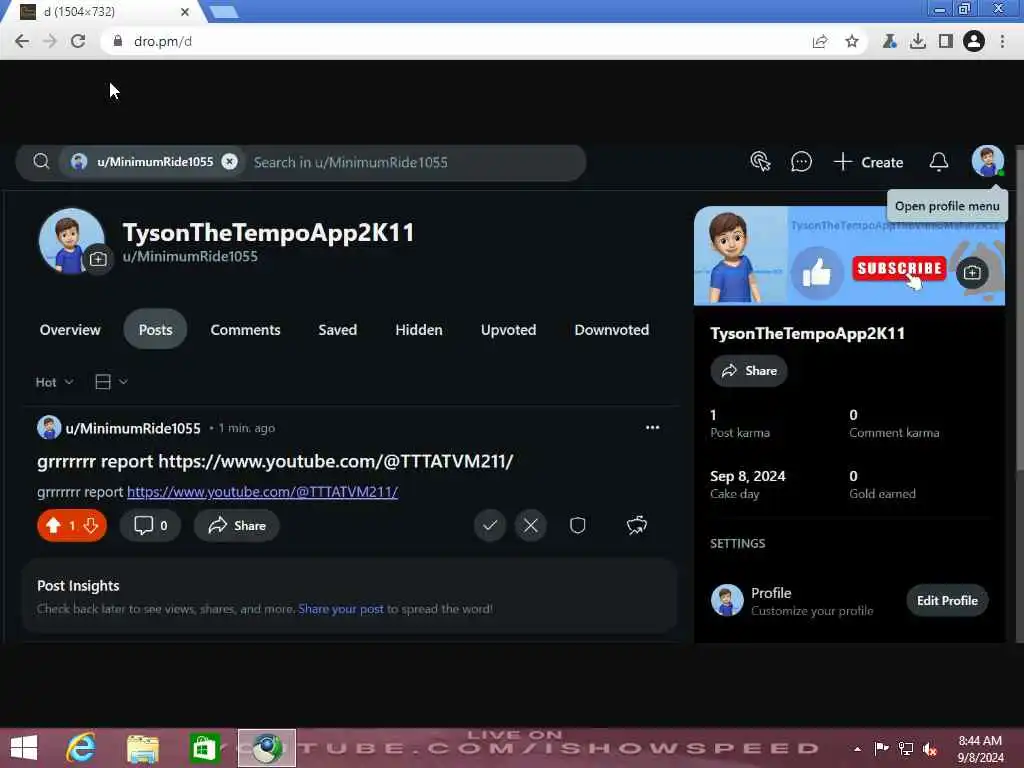Screen dimensions: 1024x768
Task: Toggle the browser side panel icon
Action: [945, 41]
